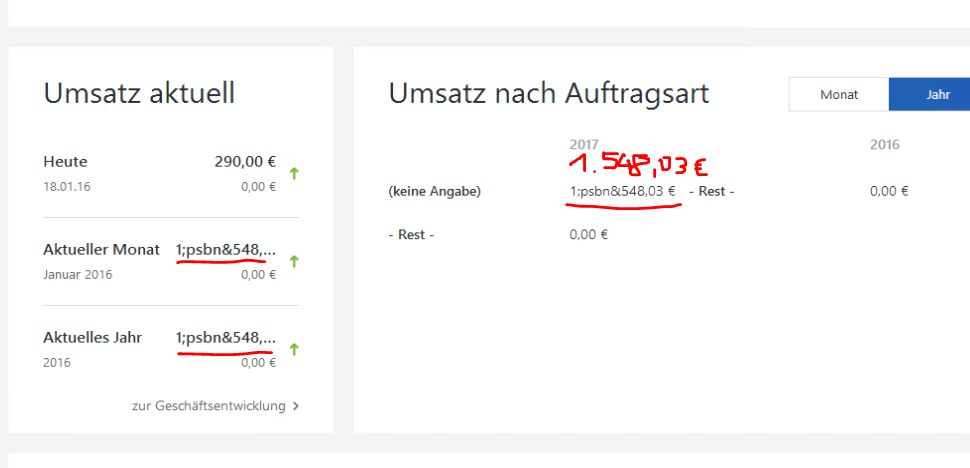Click the 290,00 € today amount

click(245, 162)
